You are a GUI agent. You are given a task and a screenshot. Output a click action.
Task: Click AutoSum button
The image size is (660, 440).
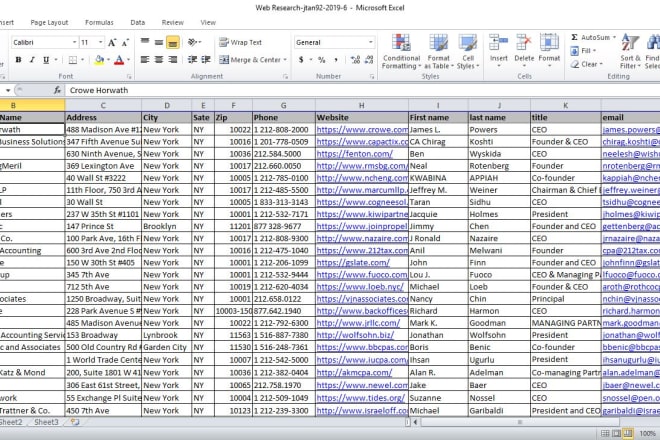(591, 37)
